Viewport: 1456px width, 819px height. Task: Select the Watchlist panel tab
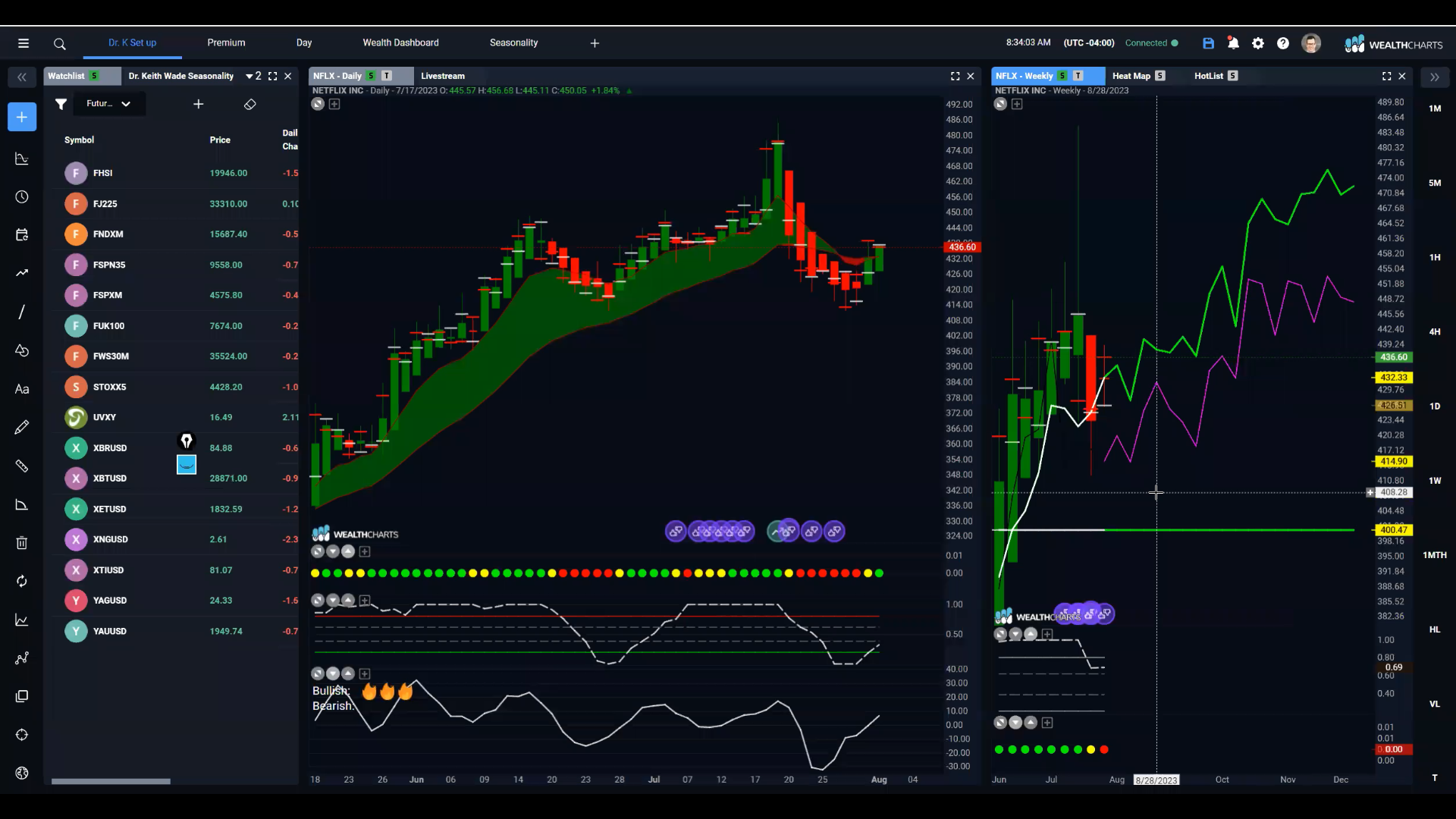click(x=82, y=76)
